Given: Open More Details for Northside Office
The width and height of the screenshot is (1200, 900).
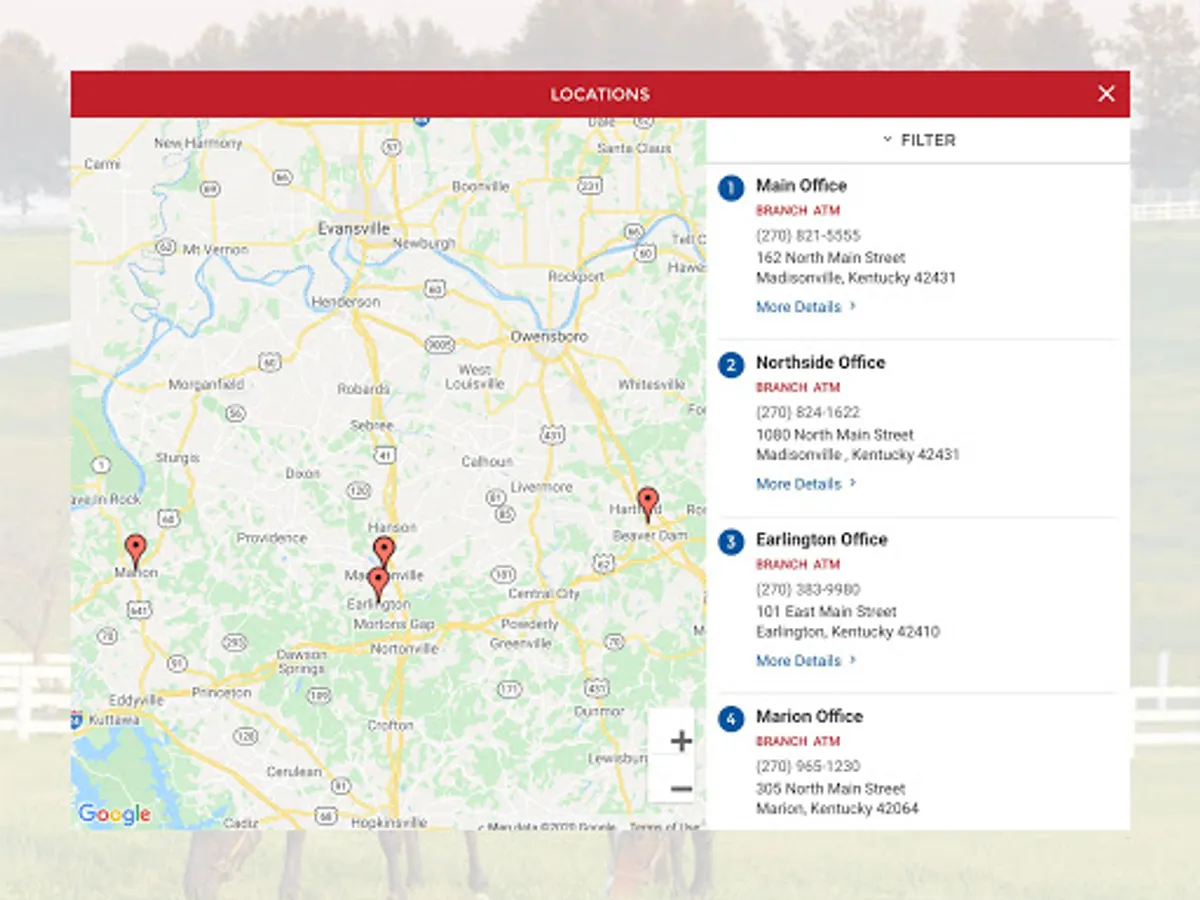Looking at the screenshot, I should pyautogui.click(x=806, y=484).
